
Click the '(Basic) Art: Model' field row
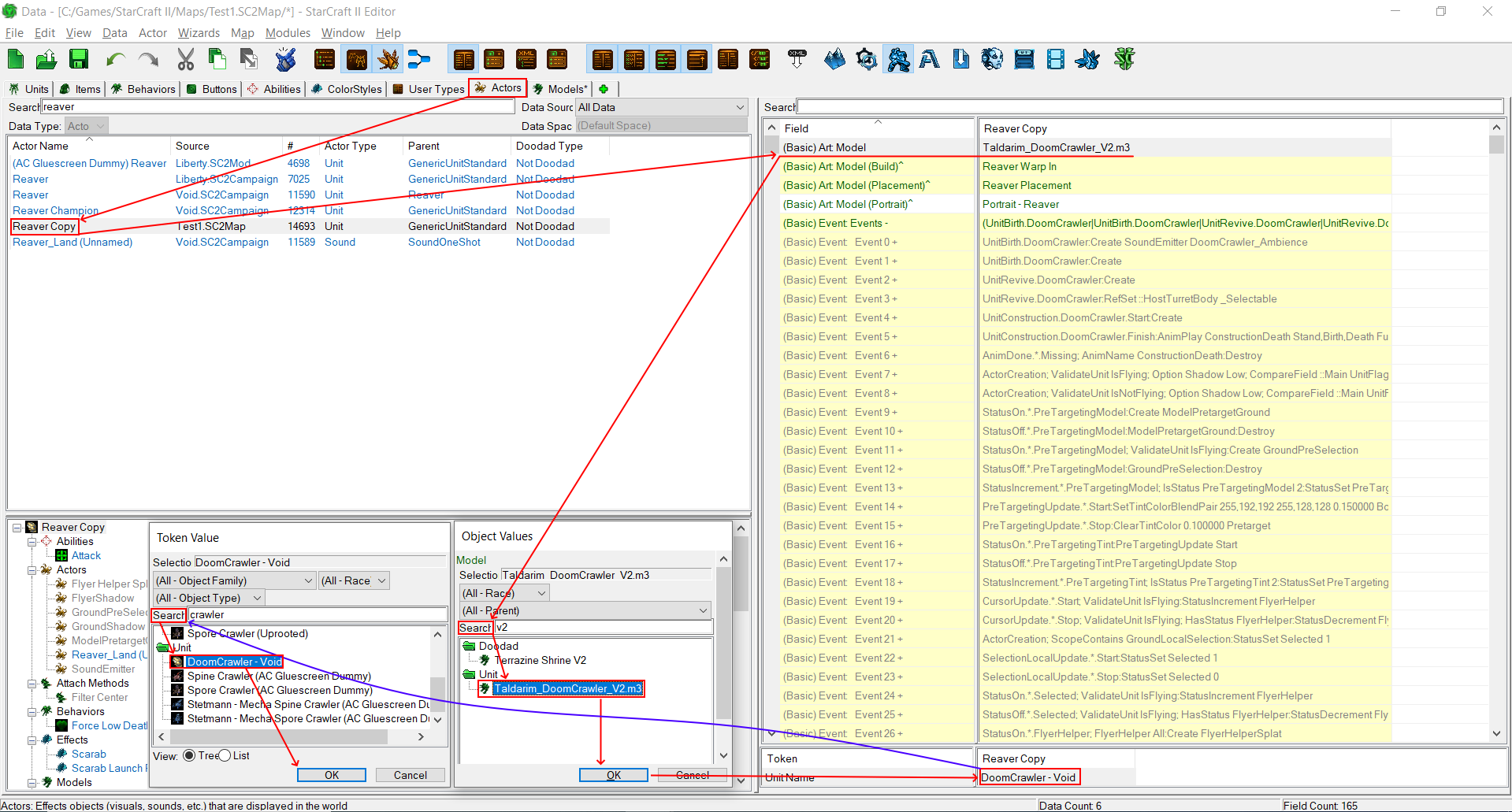click(1086, 147)
